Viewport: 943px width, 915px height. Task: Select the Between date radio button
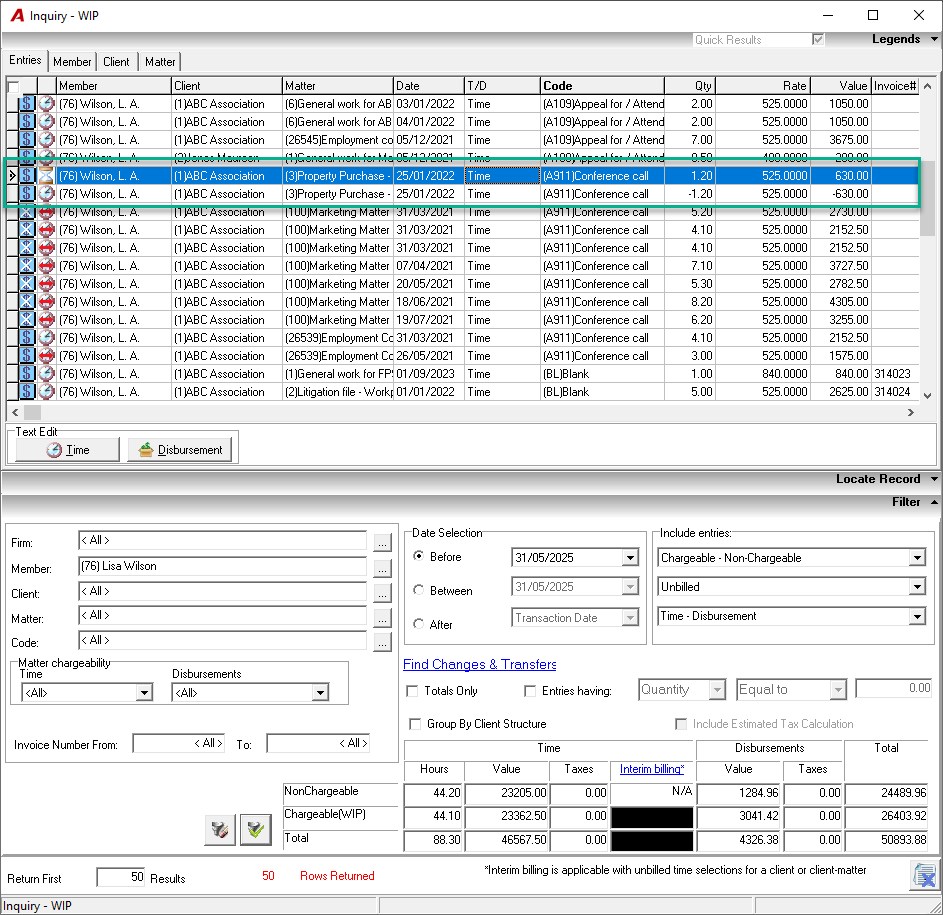pos(419,590)
